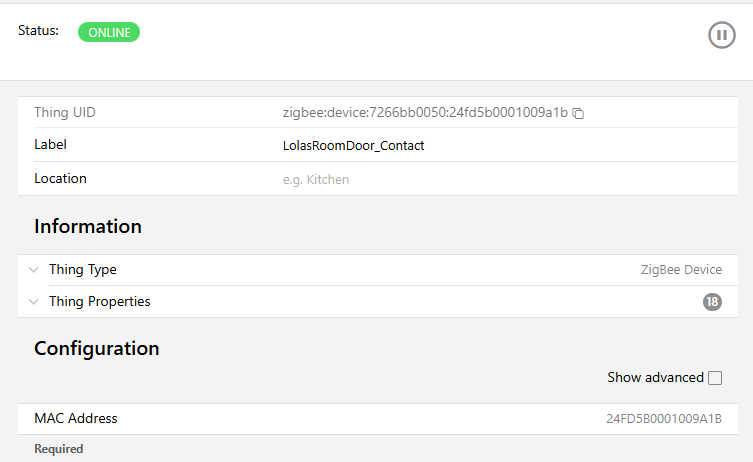Click the Thing Properties row title
This screenshot has width=753, height=462.
(100, 302)
